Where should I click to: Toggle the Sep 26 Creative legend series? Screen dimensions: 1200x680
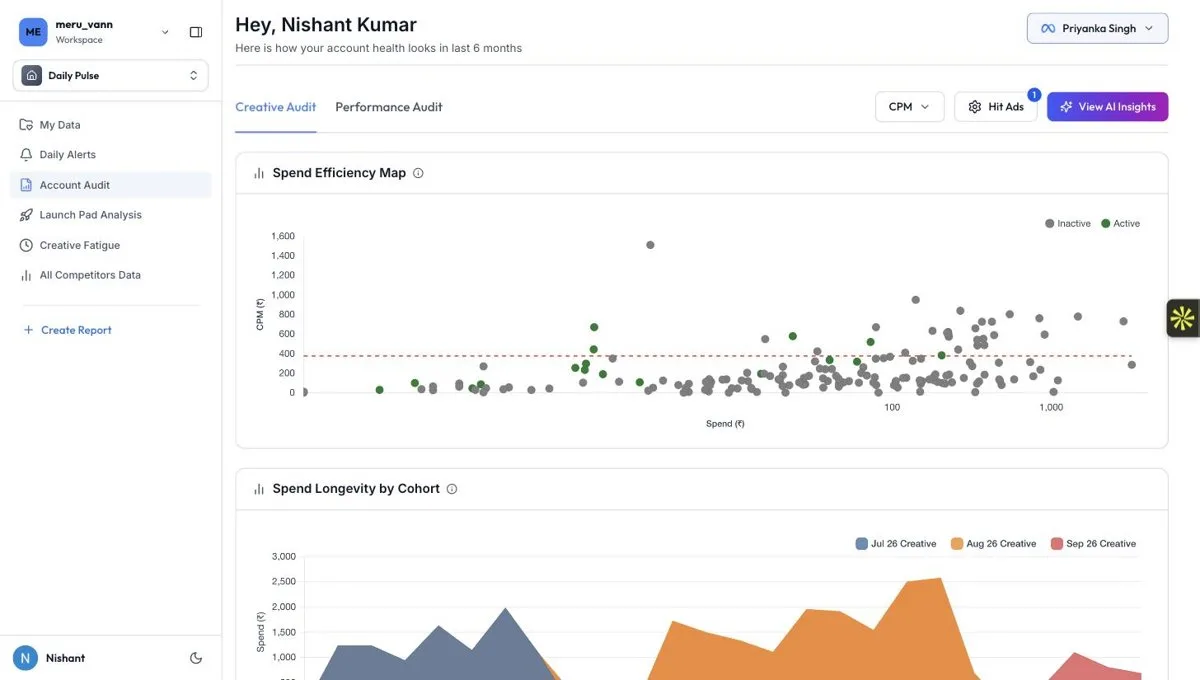pos(1093,544)
